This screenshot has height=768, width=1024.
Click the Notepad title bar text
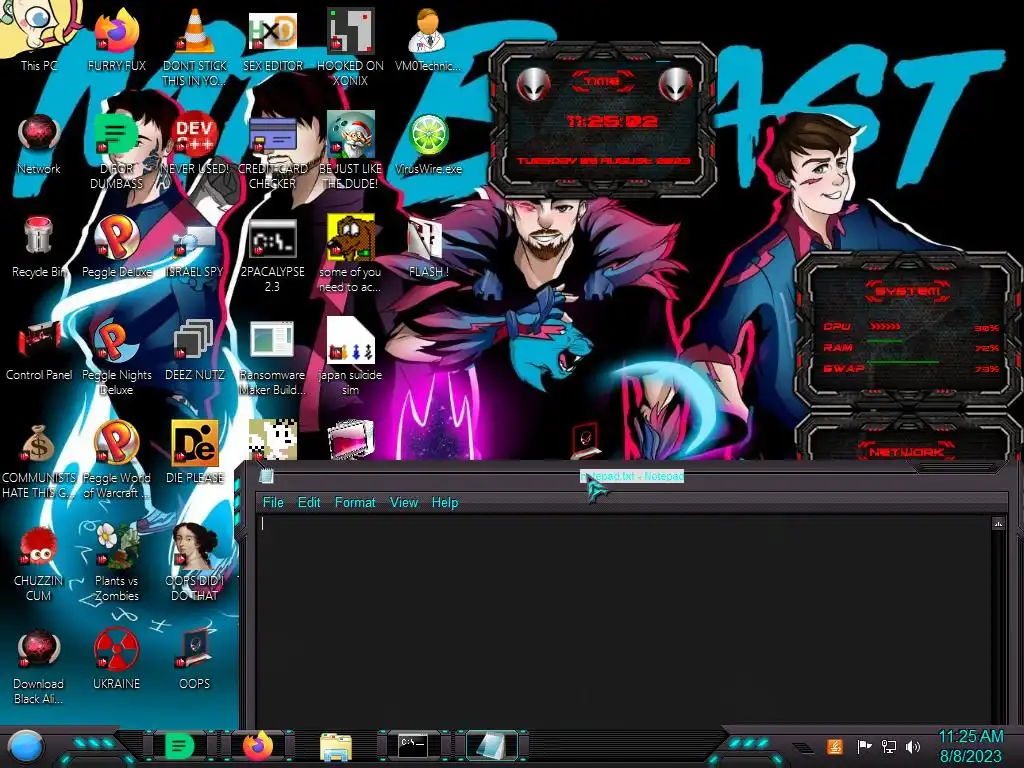tap(632, 476)
